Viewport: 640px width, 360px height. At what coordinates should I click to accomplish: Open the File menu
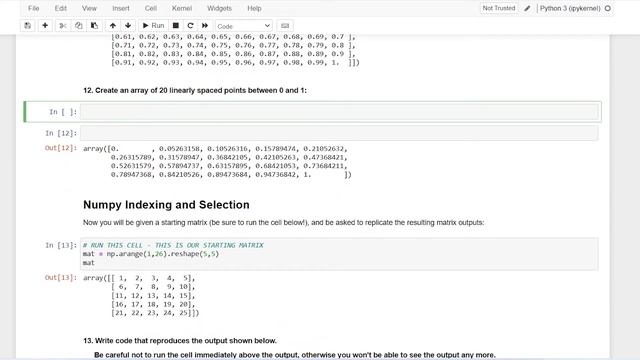coord(33,8)
